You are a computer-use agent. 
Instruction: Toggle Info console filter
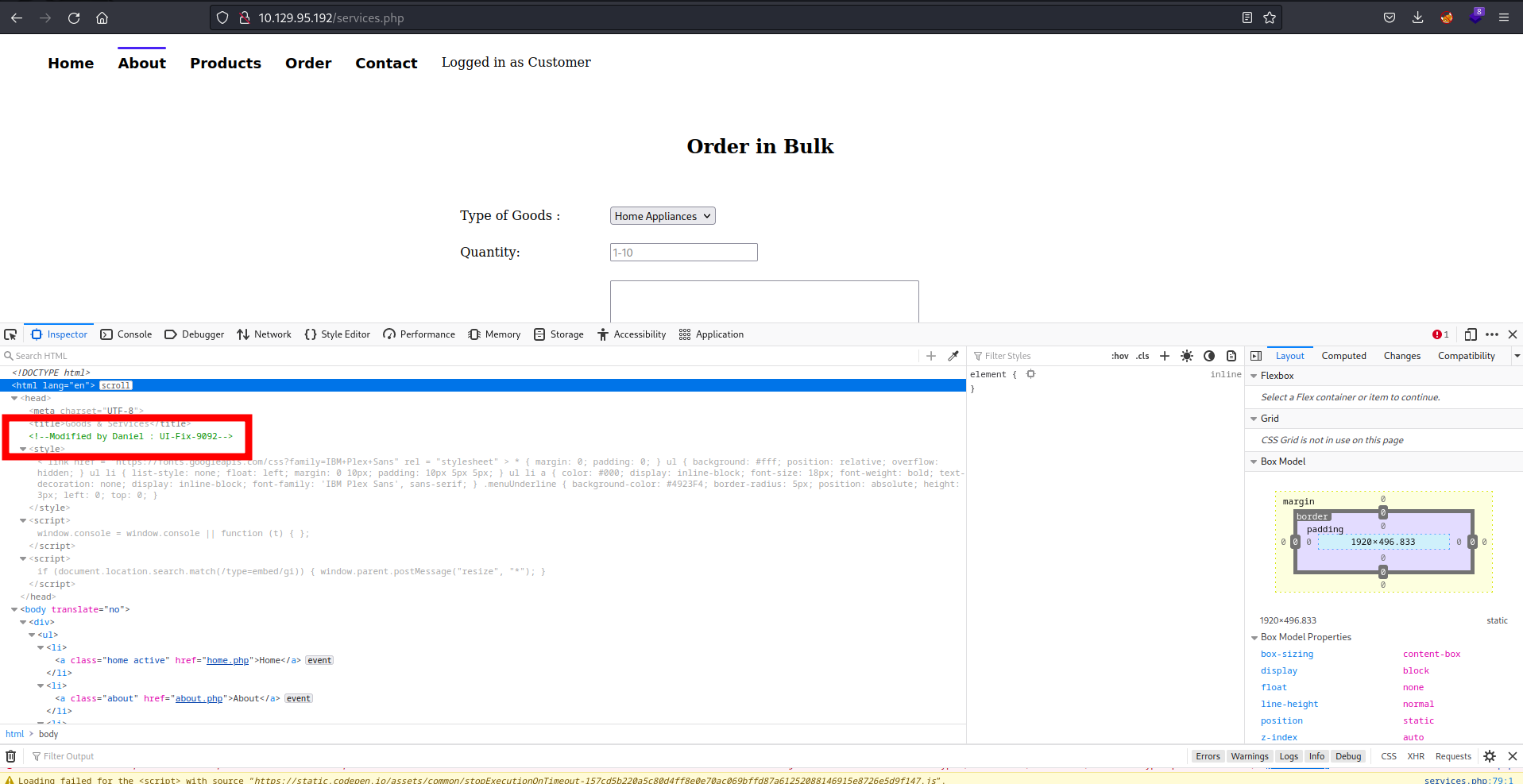pos(1316,756)
